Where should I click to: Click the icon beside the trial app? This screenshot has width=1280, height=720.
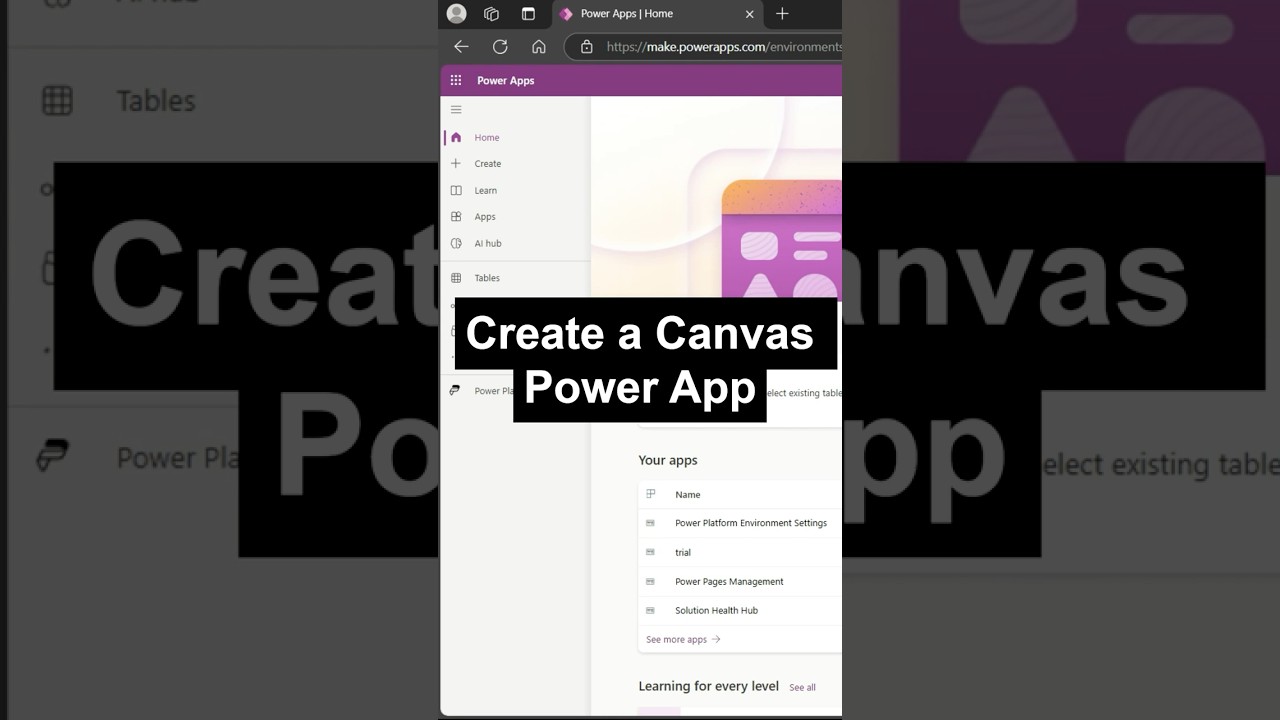pos(650,552)
